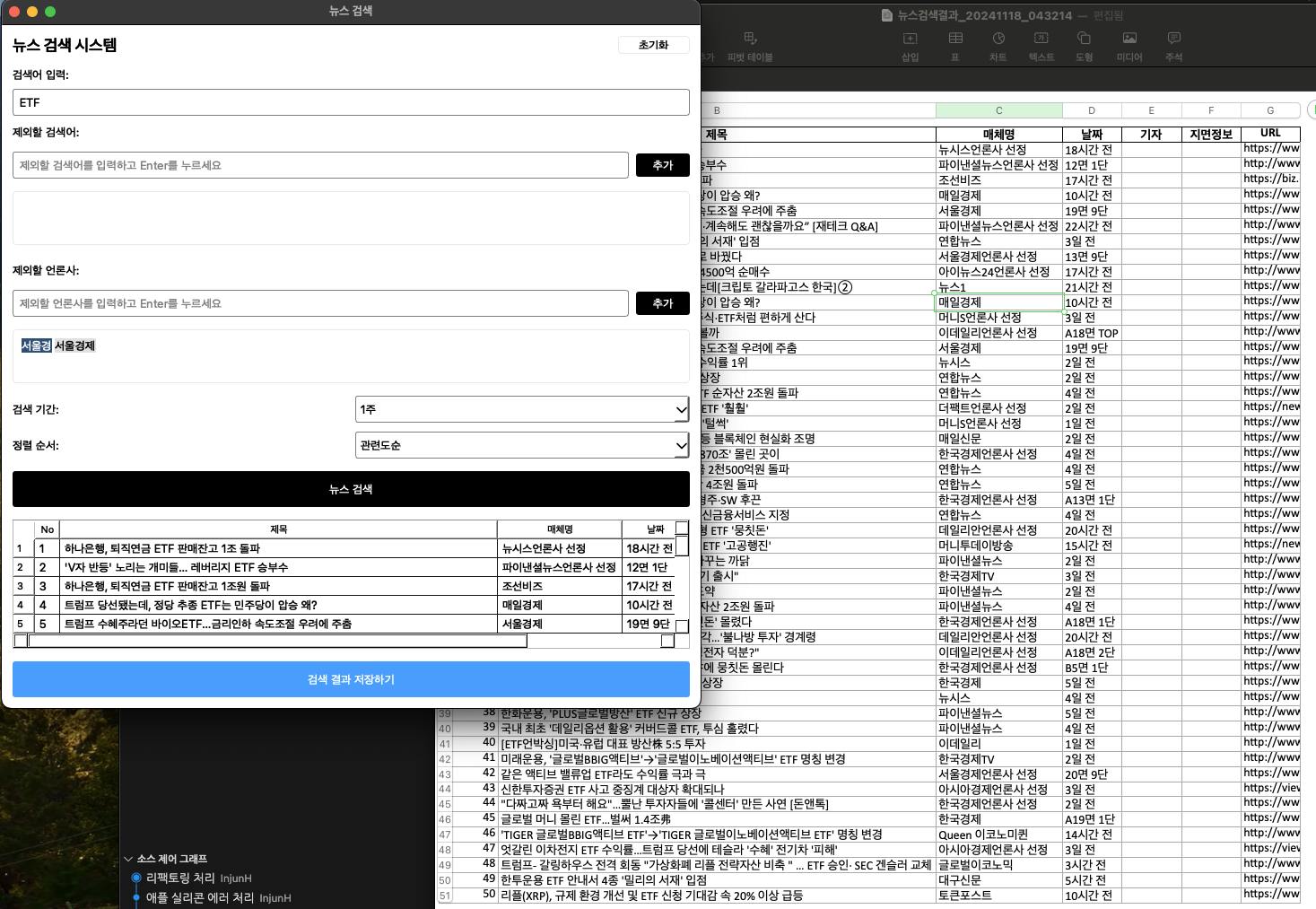Click the 12면 1단 cell in search results table

tap(649, 567)
